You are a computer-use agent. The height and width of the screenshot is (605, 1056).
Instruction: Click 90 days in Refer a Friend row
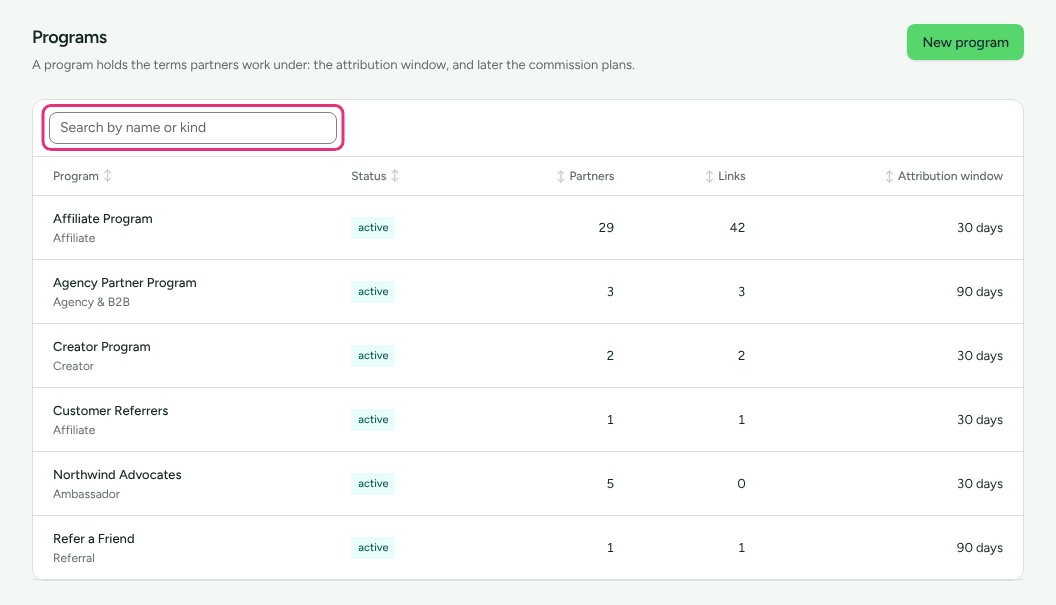pos(980,548)
